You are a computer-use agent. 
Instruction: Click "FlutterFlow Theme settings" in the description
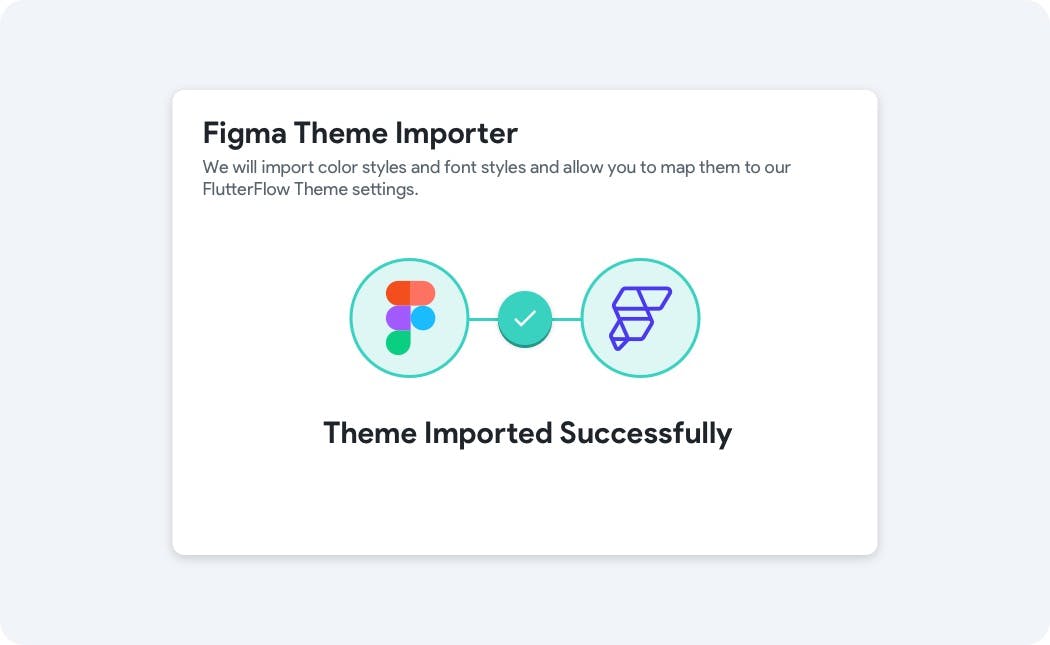309,189
